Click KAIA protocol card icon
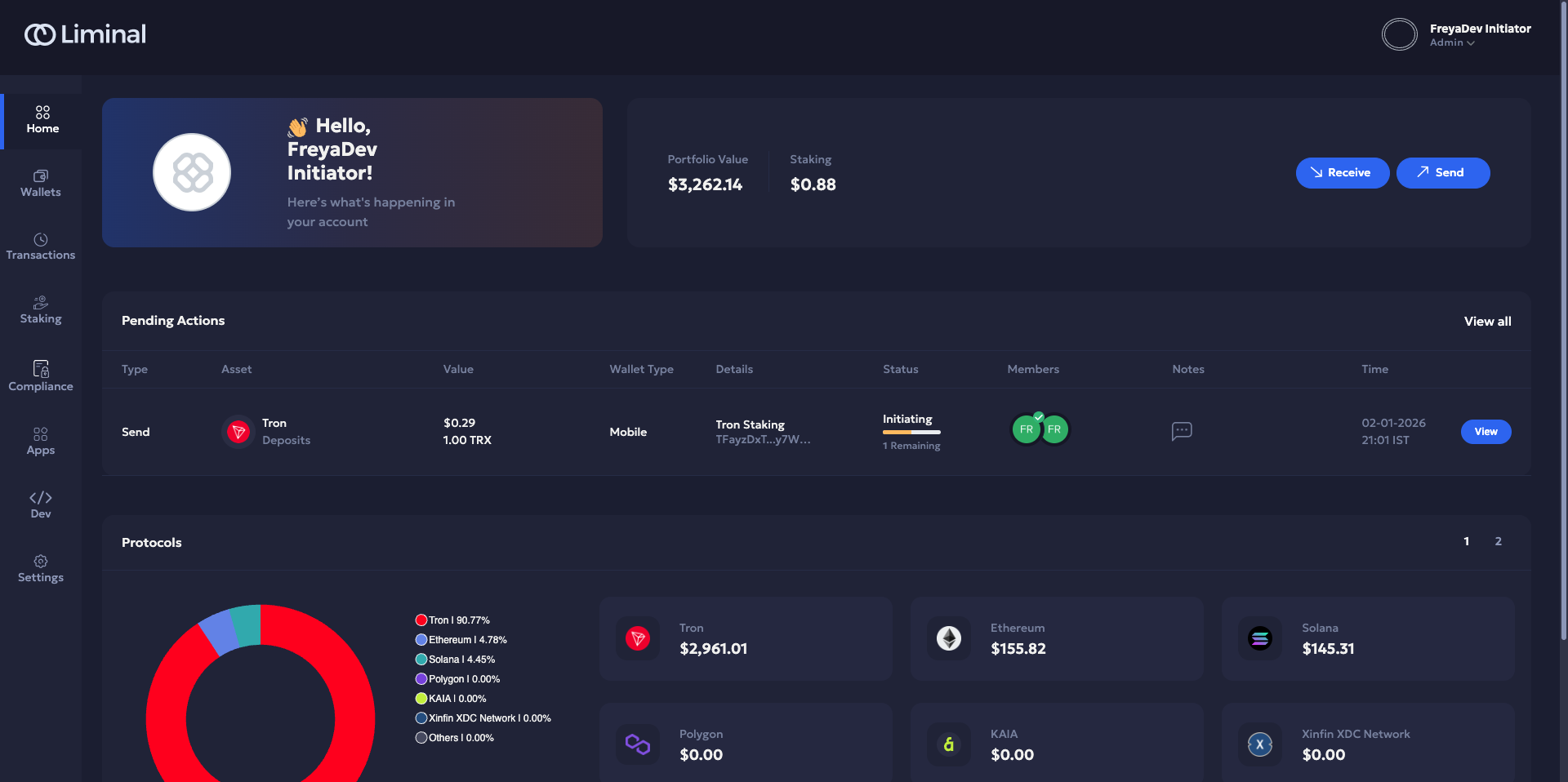1568x782 pixels. point(949,744)
